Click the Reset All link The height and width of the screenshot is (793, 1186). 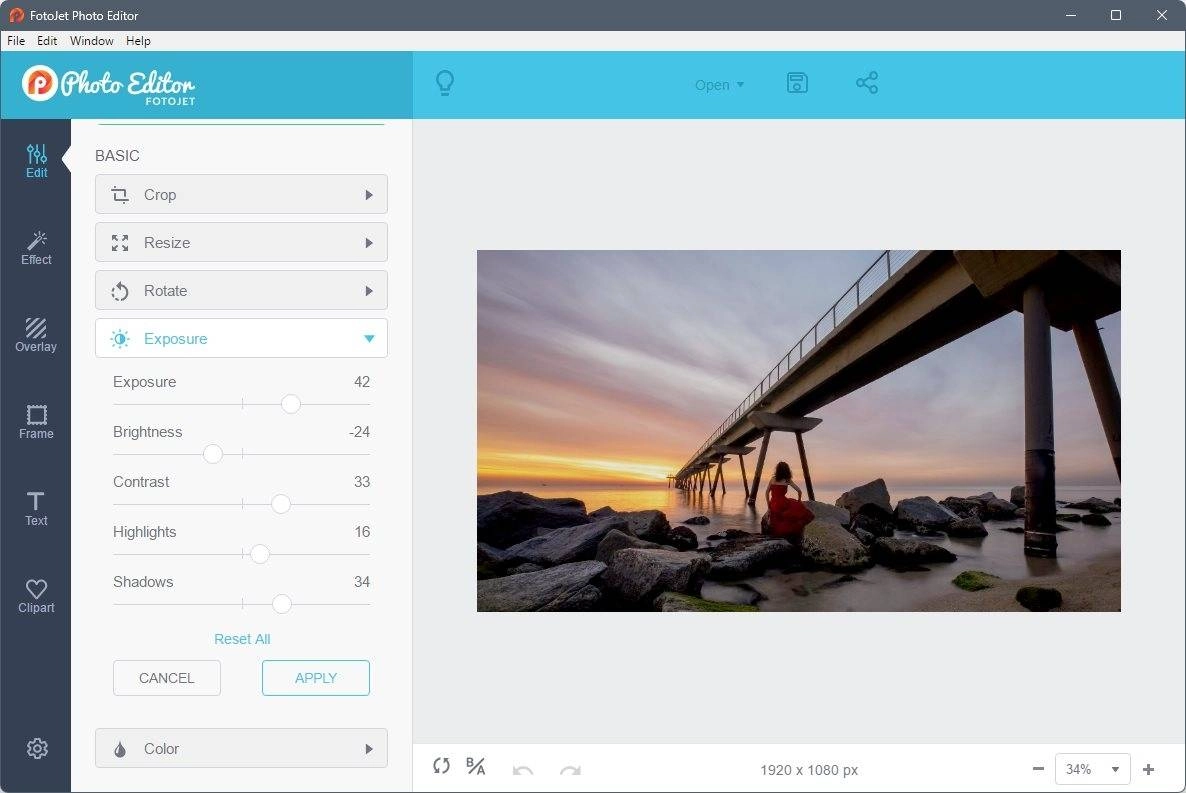(242, 639)
